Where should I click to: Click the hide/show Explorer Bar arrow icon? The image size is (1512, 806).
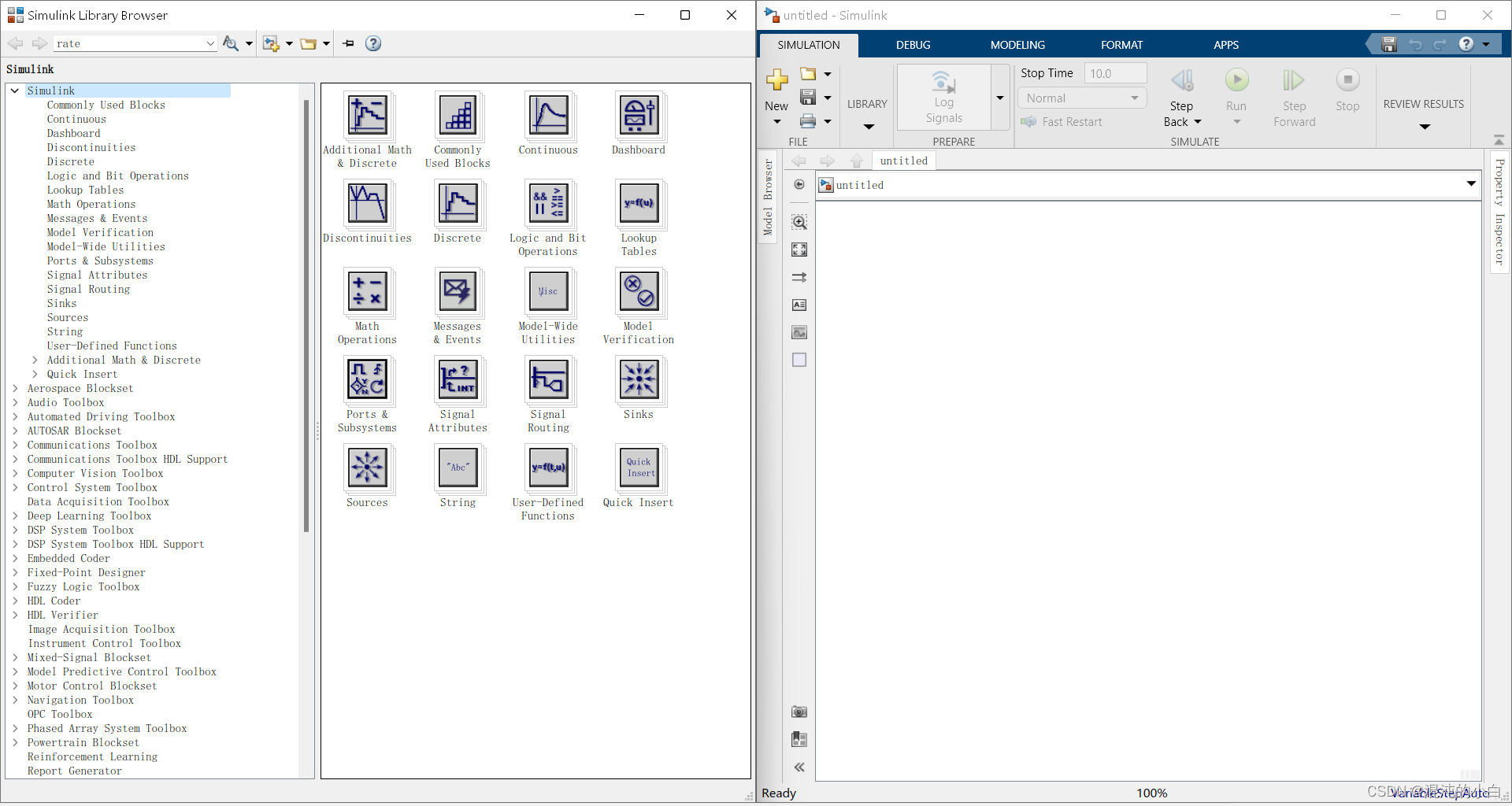799,184
